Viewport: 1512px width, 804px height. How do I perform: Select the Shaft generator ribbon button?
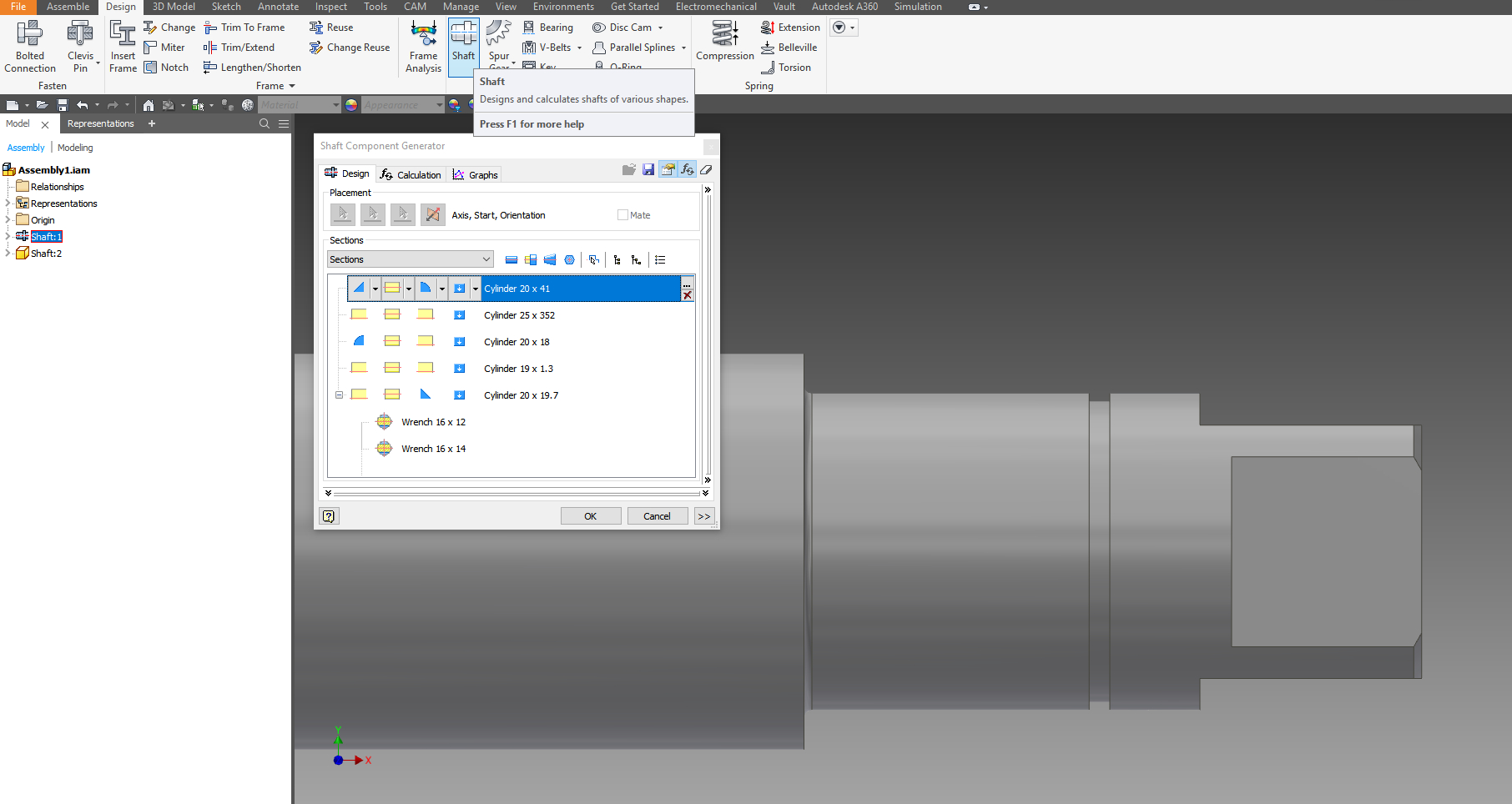463,47
